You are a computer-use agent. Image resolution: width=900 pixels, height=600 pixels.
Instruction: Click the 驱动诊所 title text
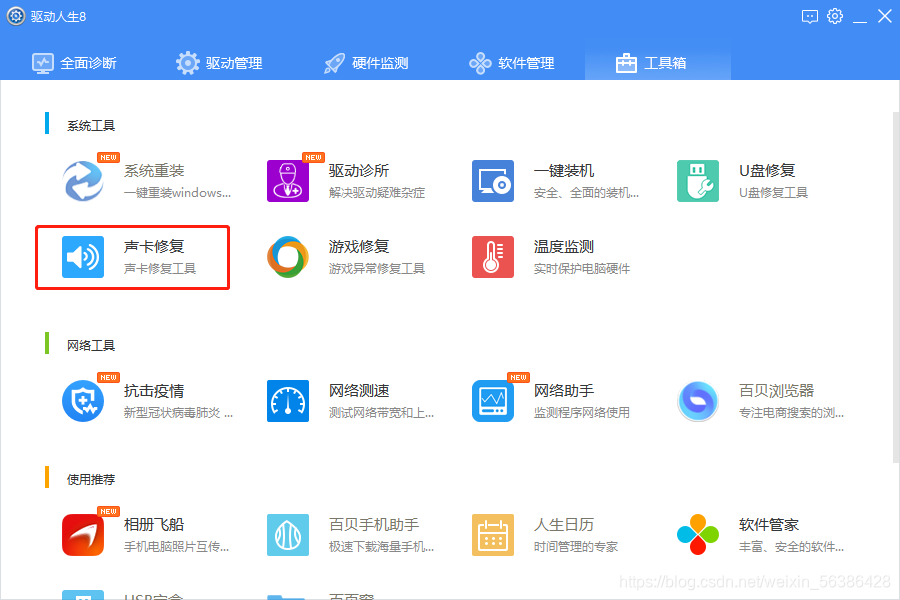click(359, 171)
